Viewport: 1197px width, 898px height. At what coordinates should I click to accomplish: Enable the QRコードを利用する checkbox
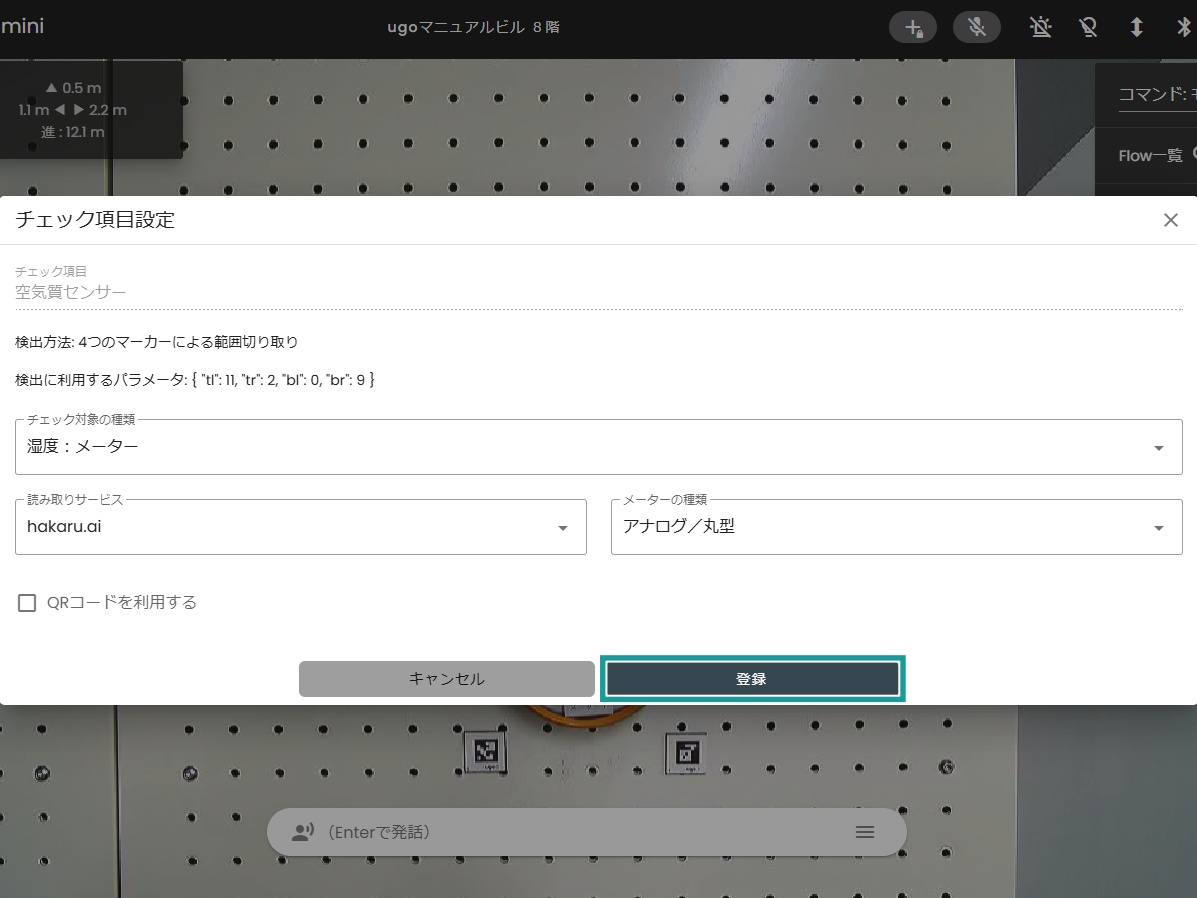click(x=26, y=602)
